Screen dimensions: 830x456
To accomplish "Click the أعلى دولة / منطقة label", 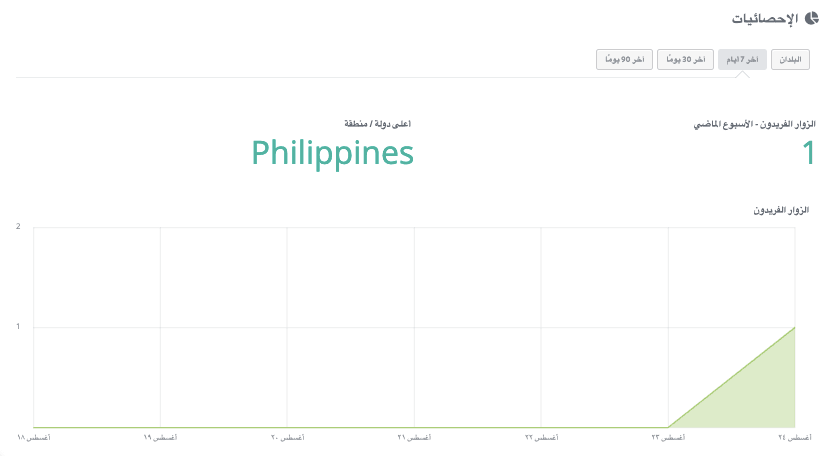I will 377,123.
